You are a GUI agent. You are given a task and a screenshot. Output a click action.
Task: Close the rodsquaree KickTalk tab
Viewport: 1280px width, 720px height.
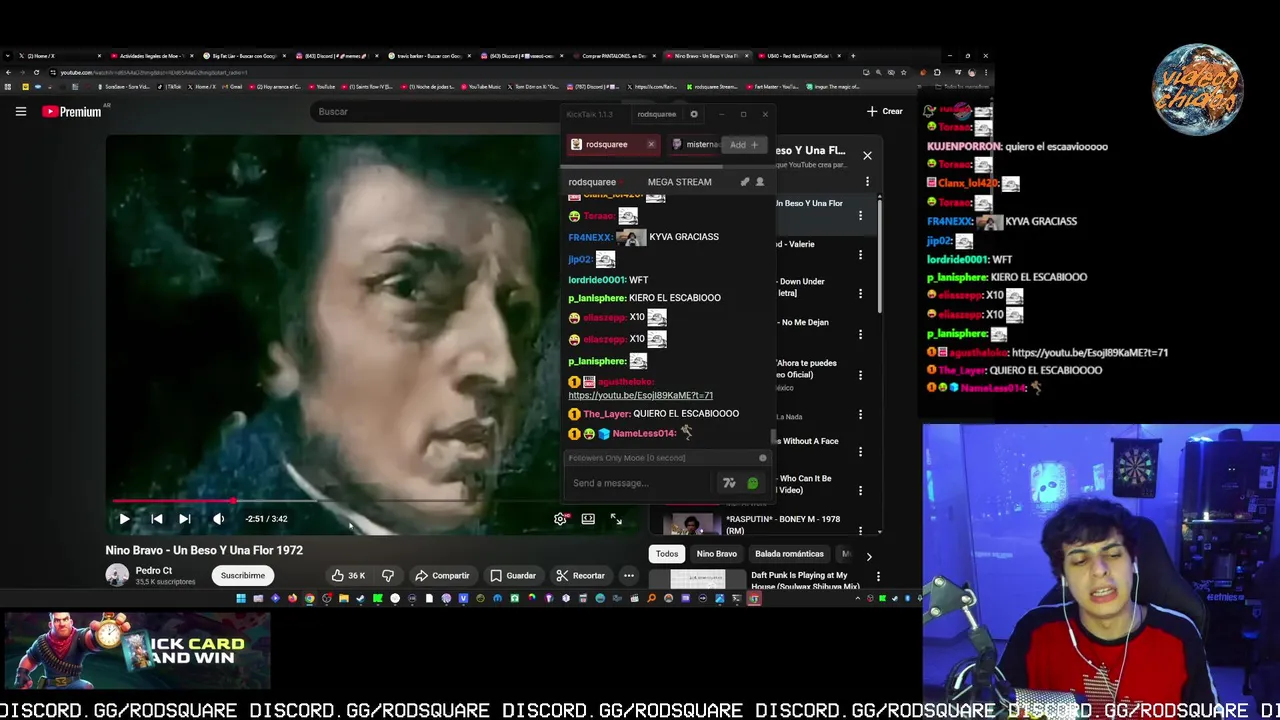point(651,144)
